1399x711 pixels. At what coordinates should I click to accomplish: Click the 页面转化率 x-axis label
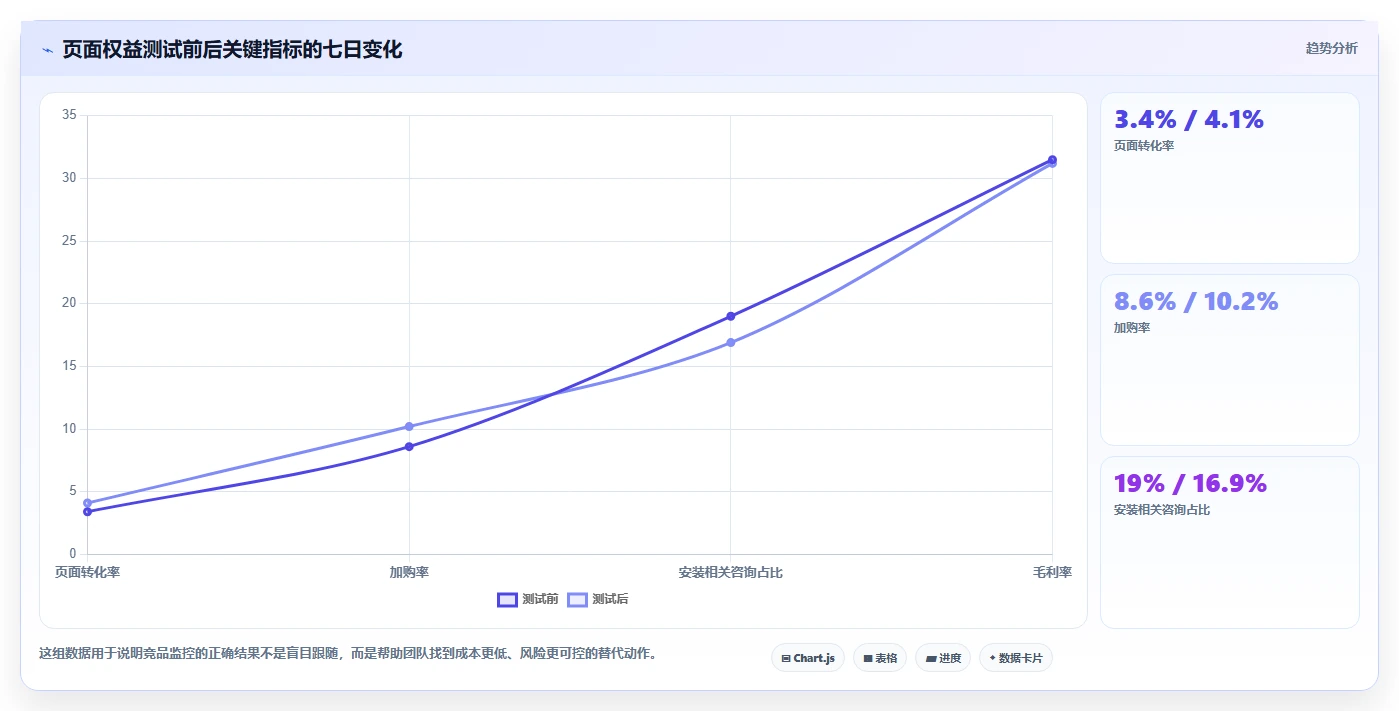[87, 573]
